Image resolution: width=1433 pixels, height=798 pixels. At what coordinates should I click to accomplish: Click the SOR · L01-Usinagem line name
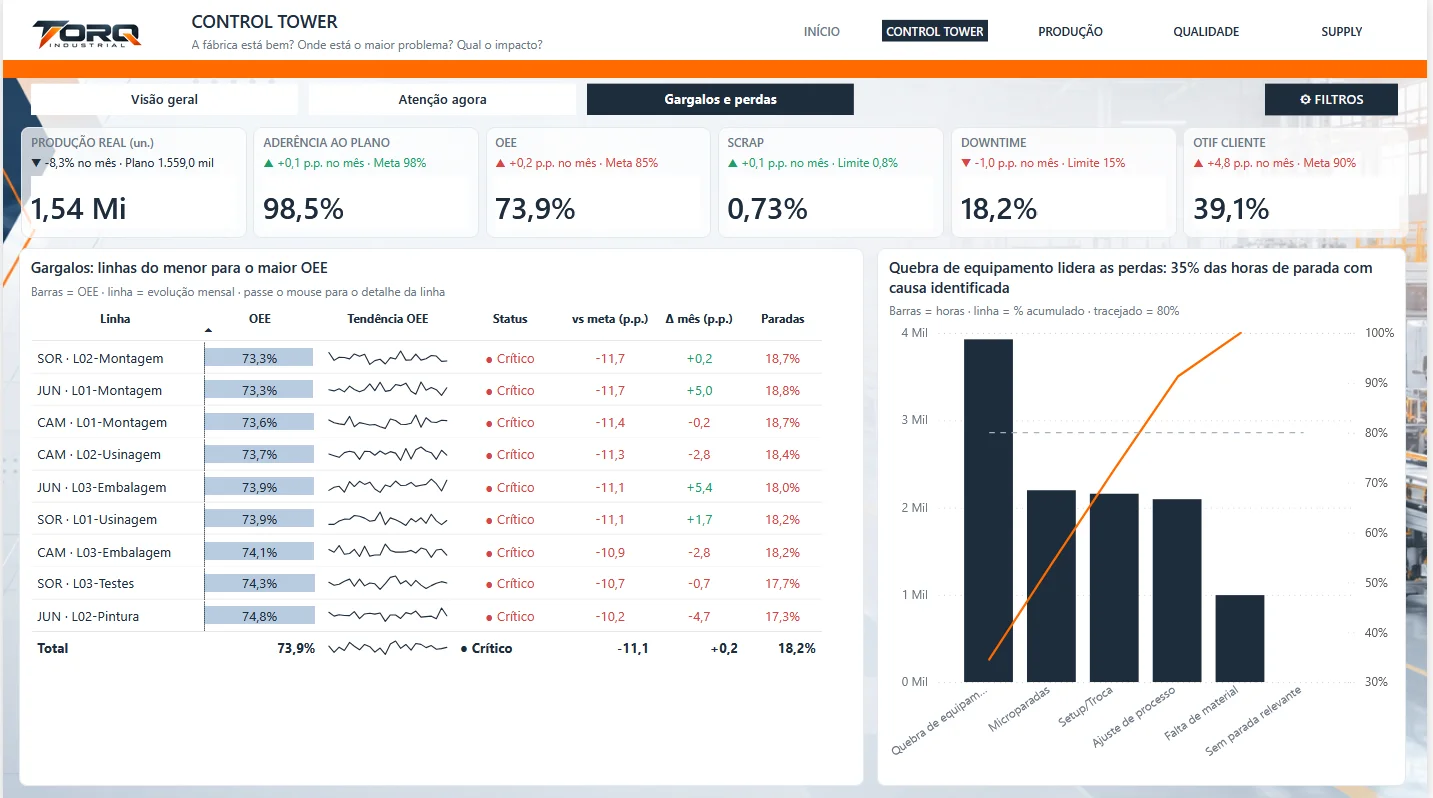click(x=97, y=519)
